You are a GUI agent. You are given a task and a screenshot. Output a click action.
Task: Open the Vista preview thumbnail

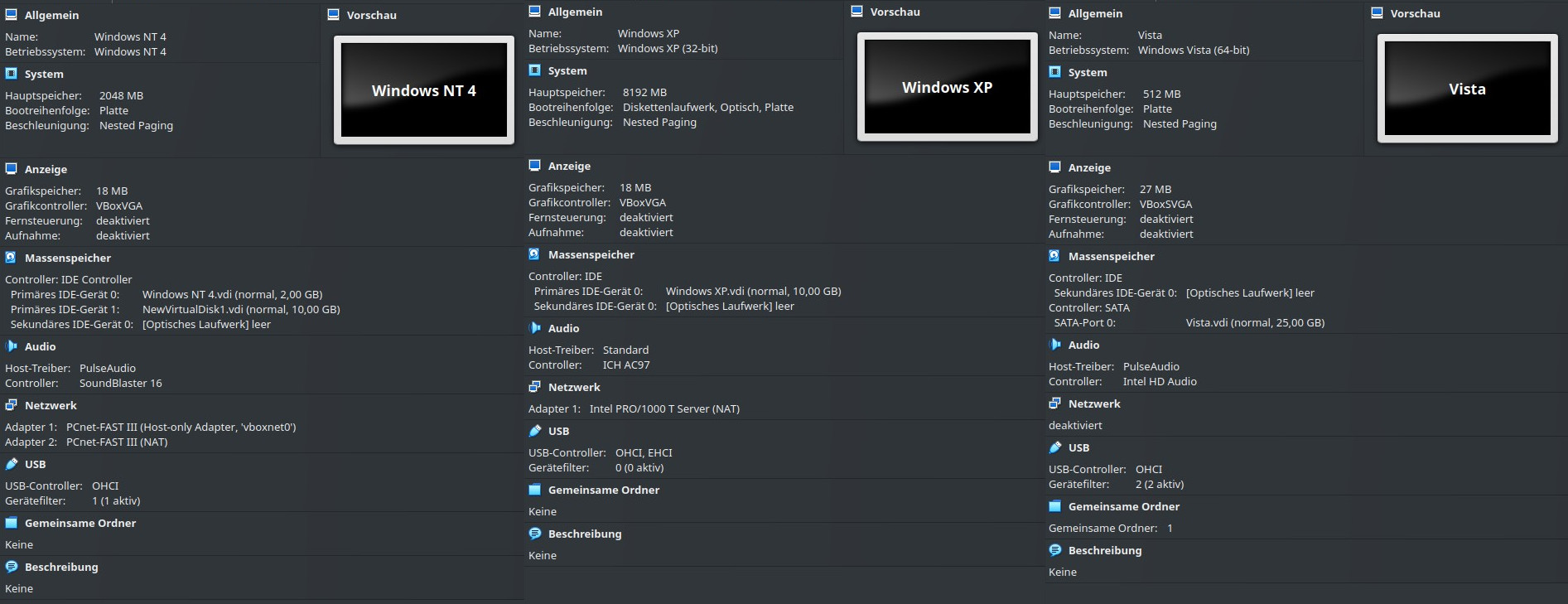(1468, 89)
